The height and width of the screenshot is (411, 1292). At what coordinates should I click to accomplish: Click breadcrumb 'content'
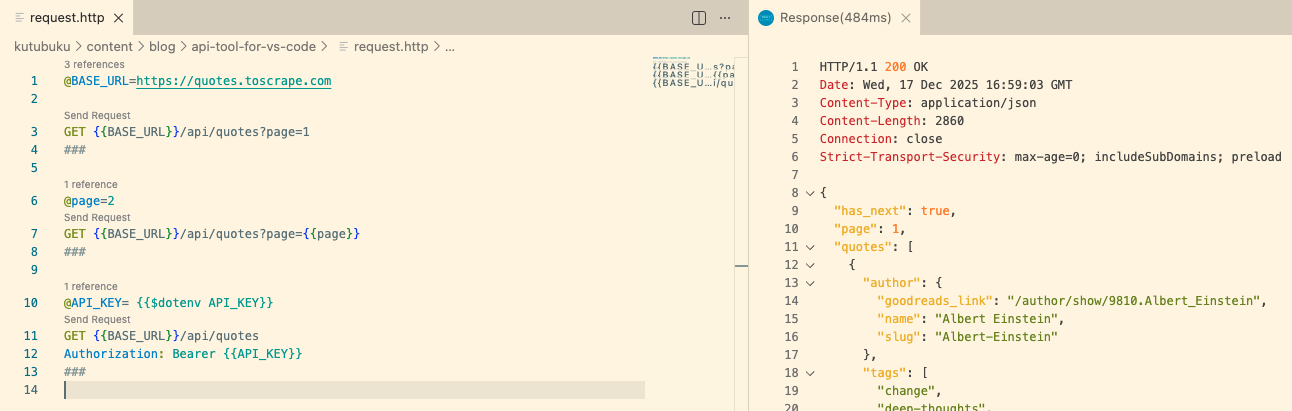110,46
